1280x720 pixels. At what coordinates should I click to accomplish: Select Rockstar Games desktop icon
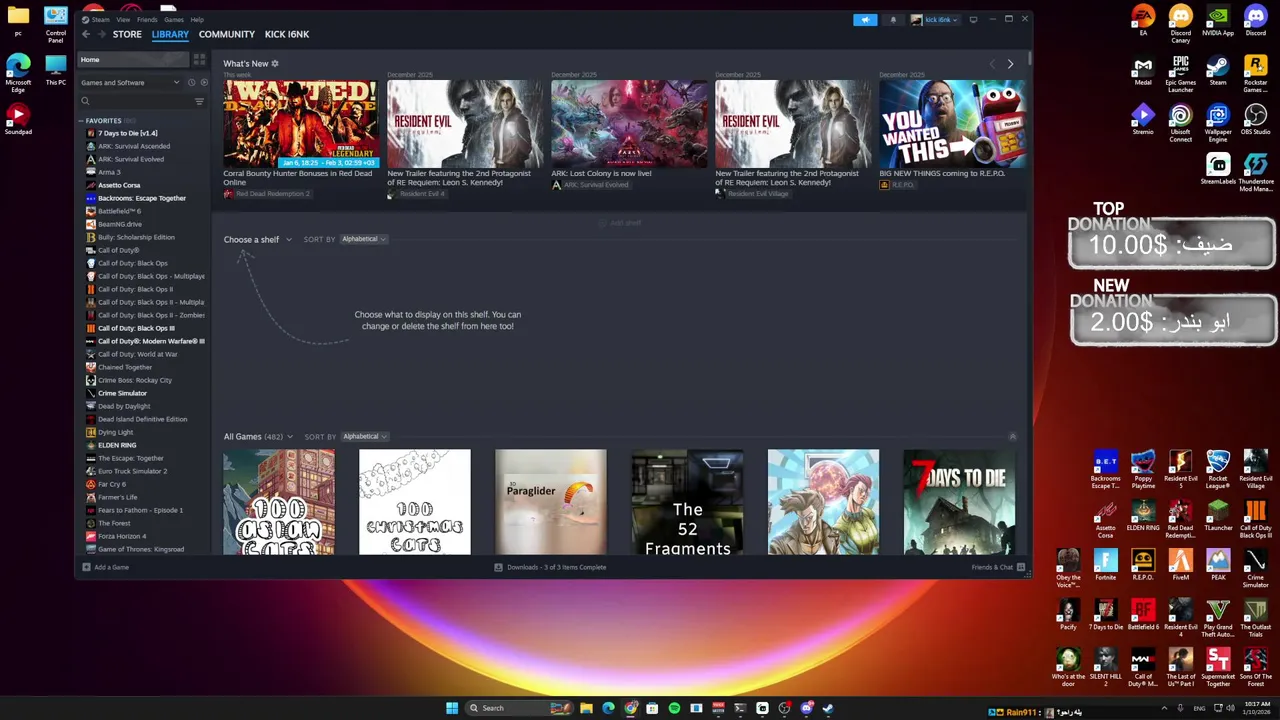1255,74
